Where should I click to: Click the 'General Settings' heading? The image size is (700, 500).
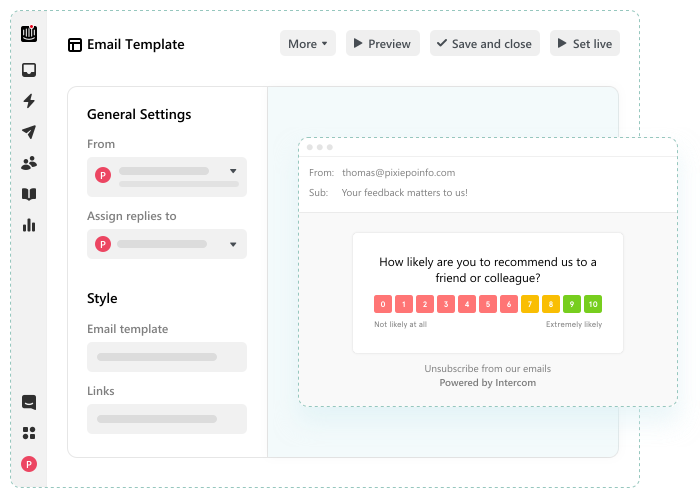139,114
